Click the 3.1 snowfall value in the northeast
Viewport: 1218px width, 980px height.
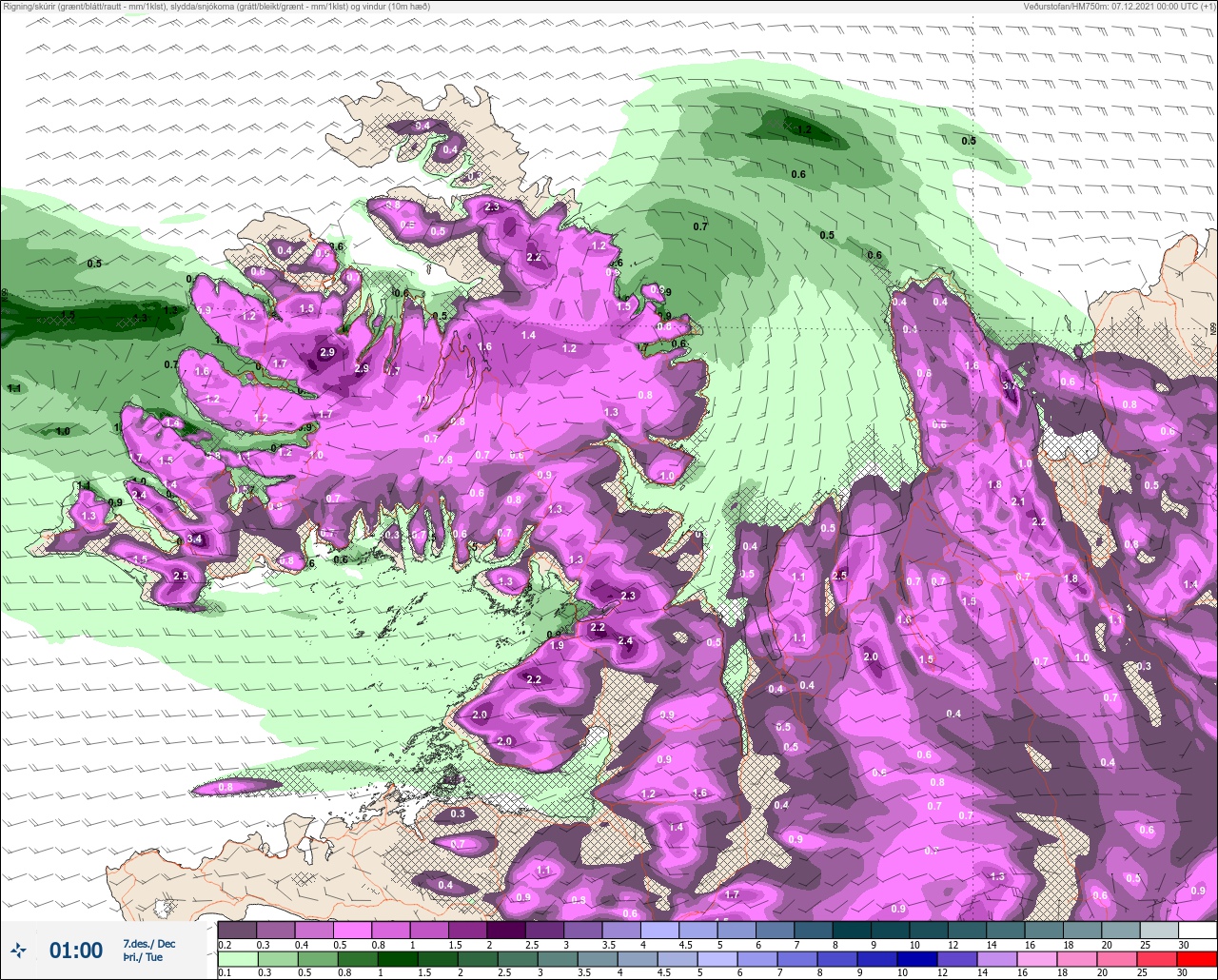(x=1009, y=385)
